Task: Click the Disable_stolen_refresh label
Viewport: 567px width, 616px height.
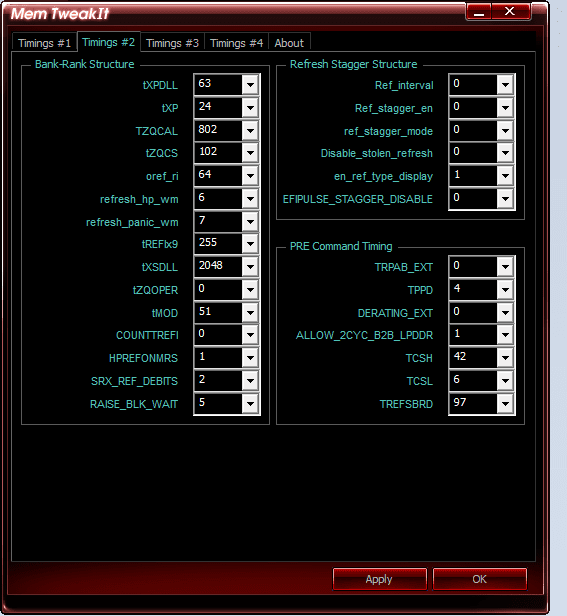Action: coord(376,153)
